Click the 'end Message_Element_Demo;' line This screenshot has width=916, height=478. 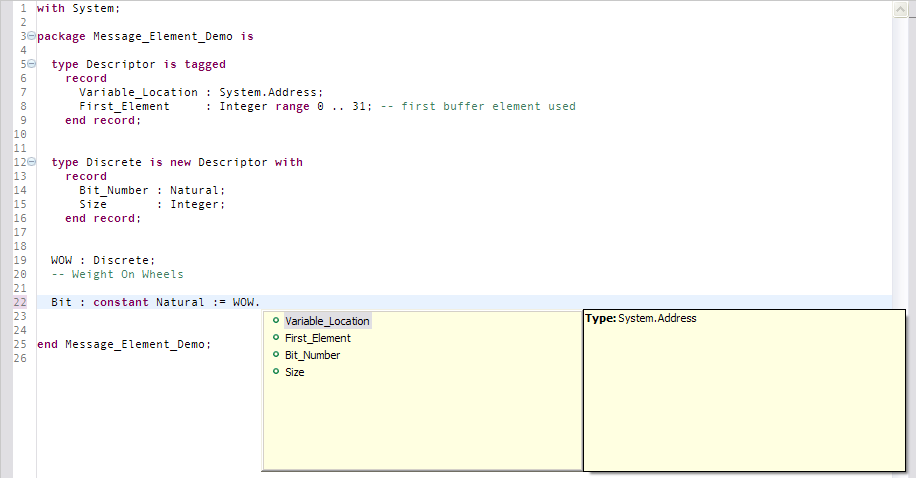pos(124,344)
